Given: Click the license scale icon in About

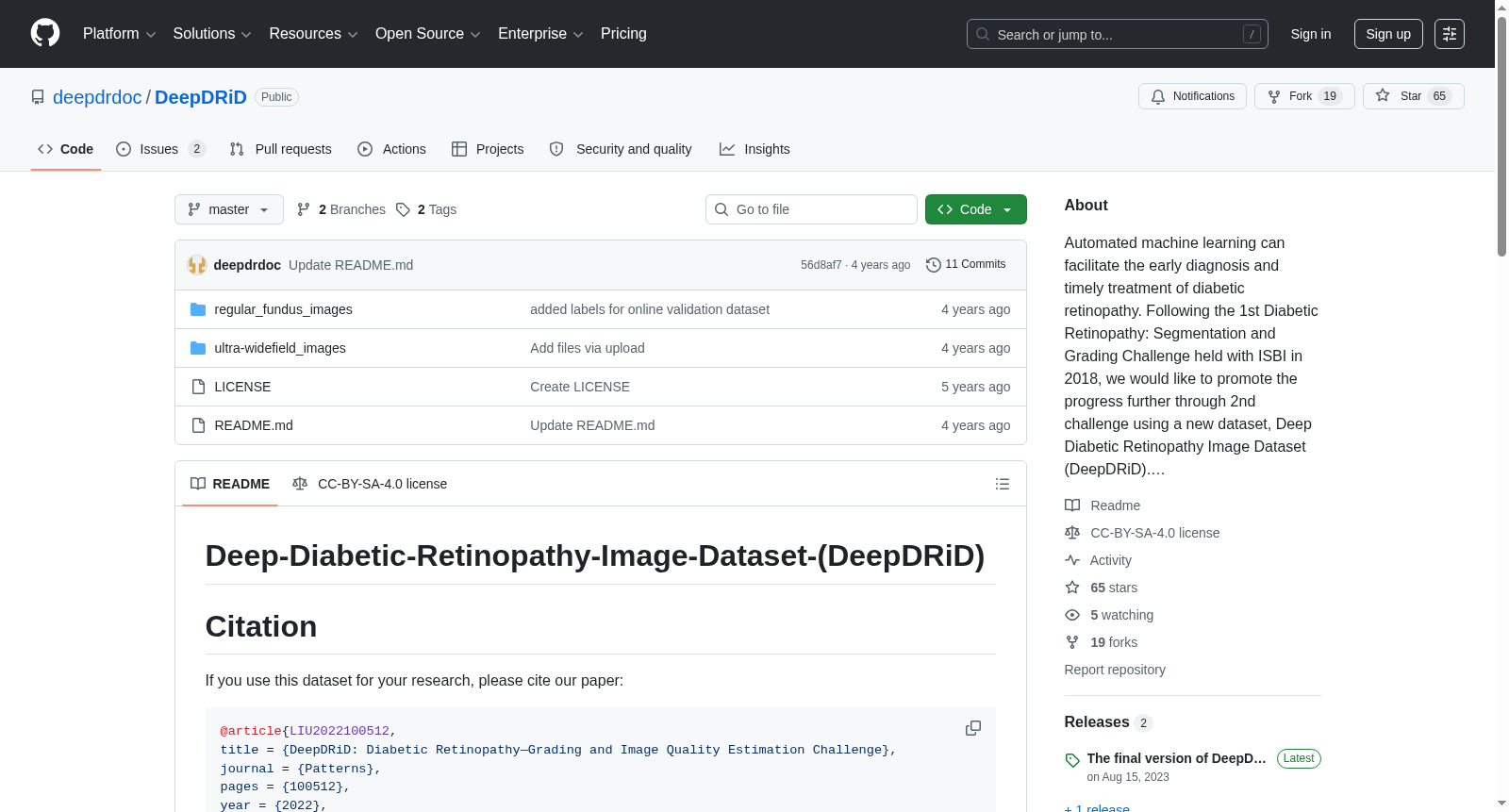Looking at the screenshot, I should [1072, 533].
